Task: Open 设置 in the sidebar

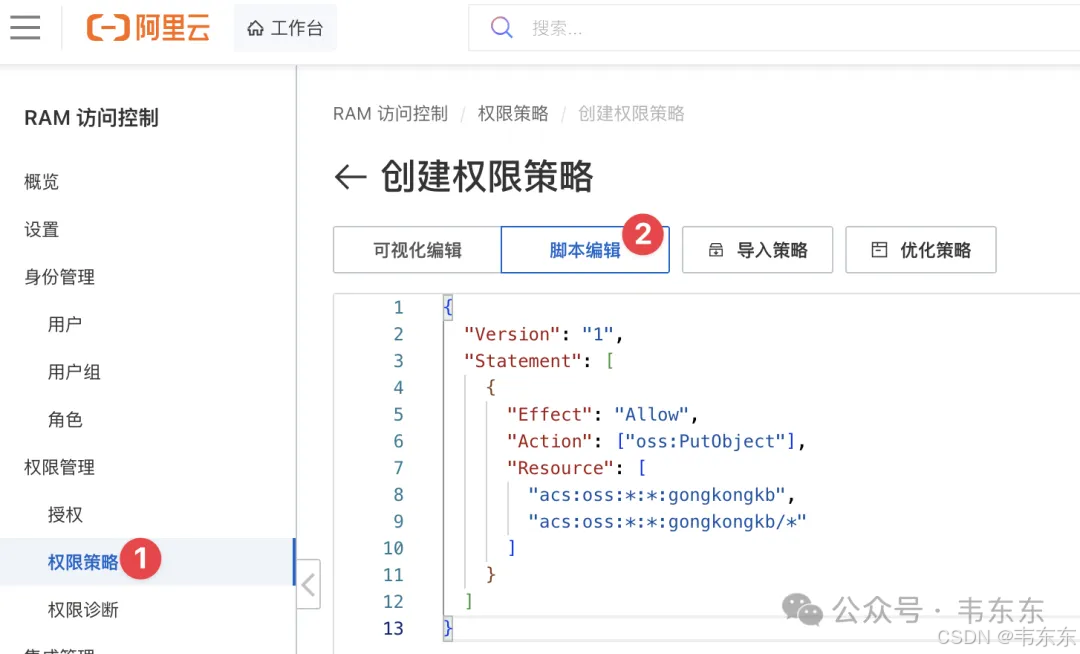Action: tap(41, 229)
